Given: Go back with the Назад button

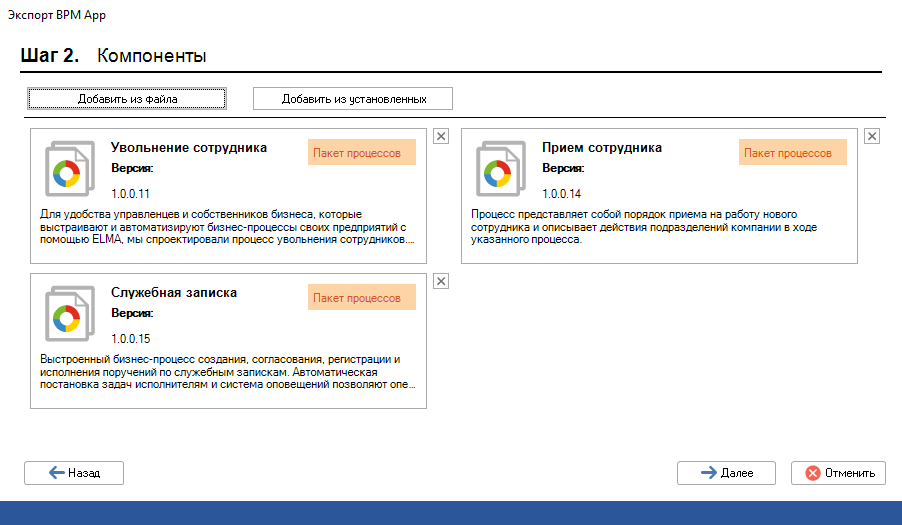Looking at the screenshot, I should [x=74, y=473].
